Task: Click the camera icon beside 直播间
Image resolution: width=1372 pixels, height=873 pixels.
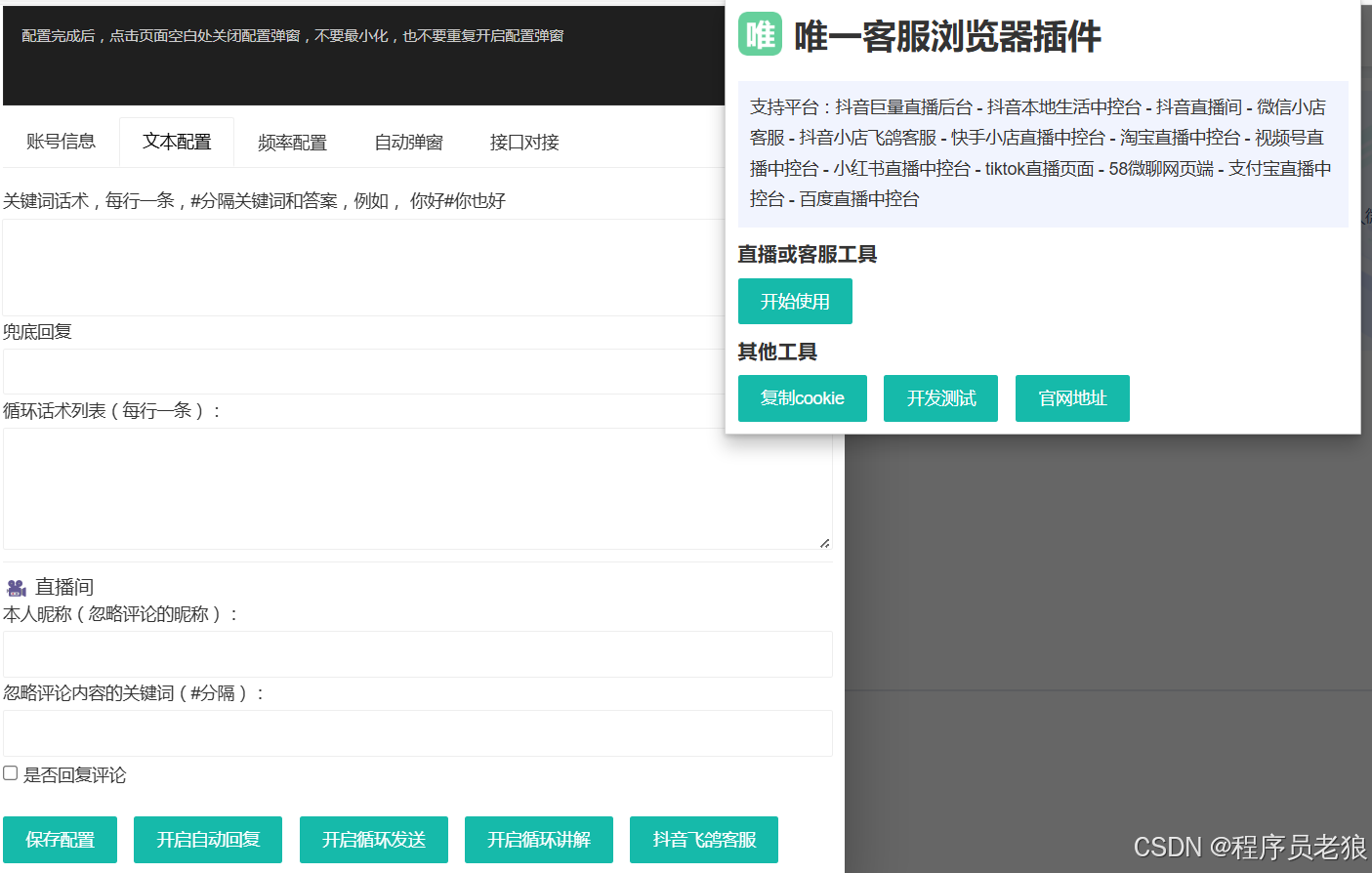Action: pyautogui.click(x=16, y=588)
